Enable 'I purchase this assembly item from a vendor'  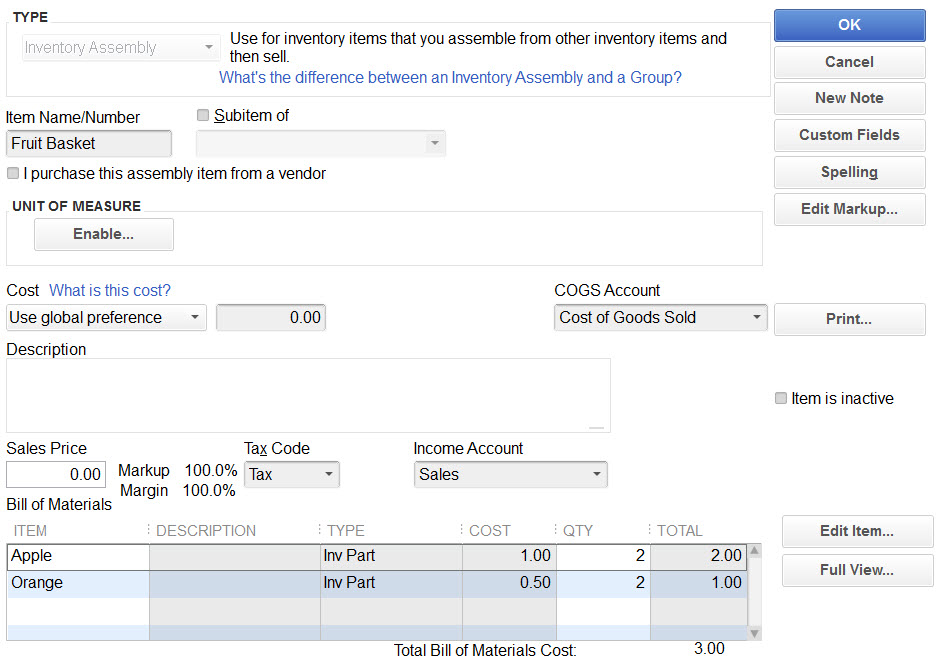[13, 174]
